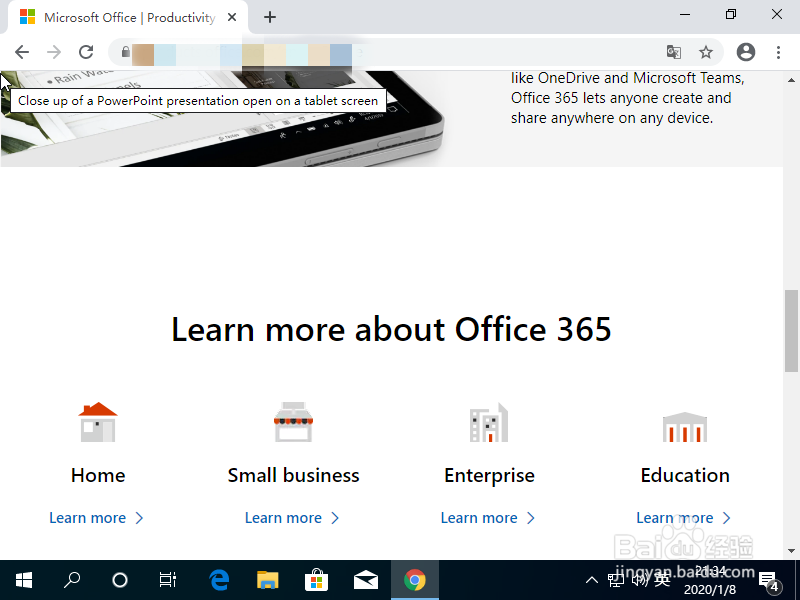Click the Education institution icon
This screenshot has width=800, height=600.
pyautogui.click(x=685, y=427)
